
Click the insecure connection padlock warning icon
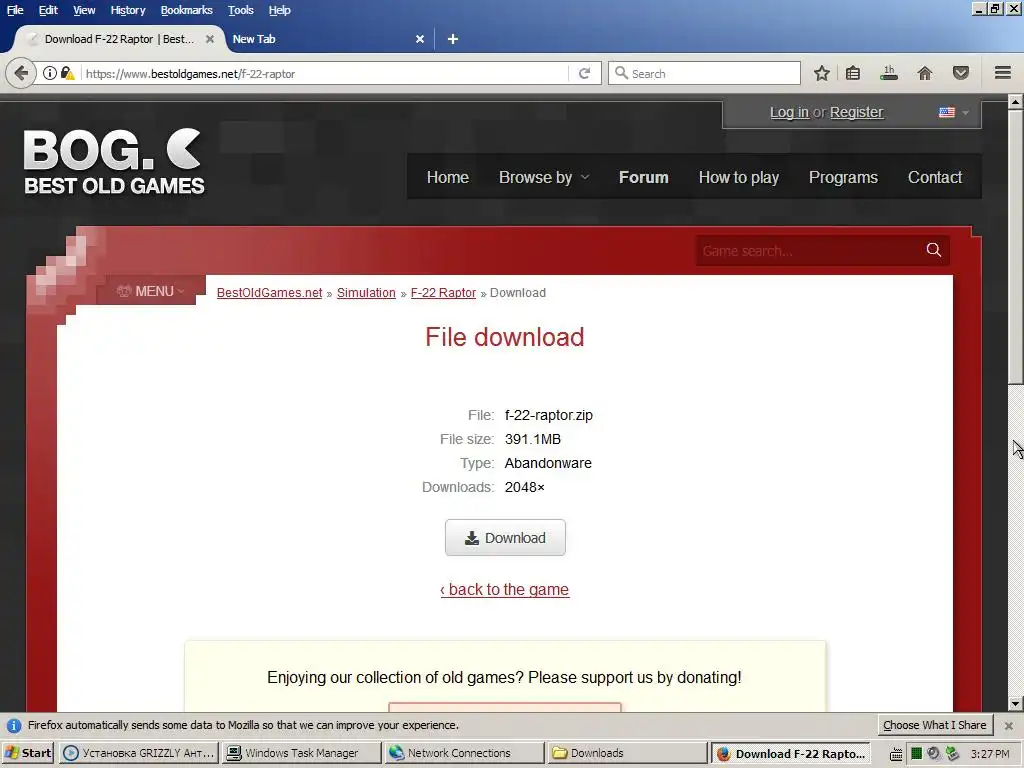pos(68,73)
